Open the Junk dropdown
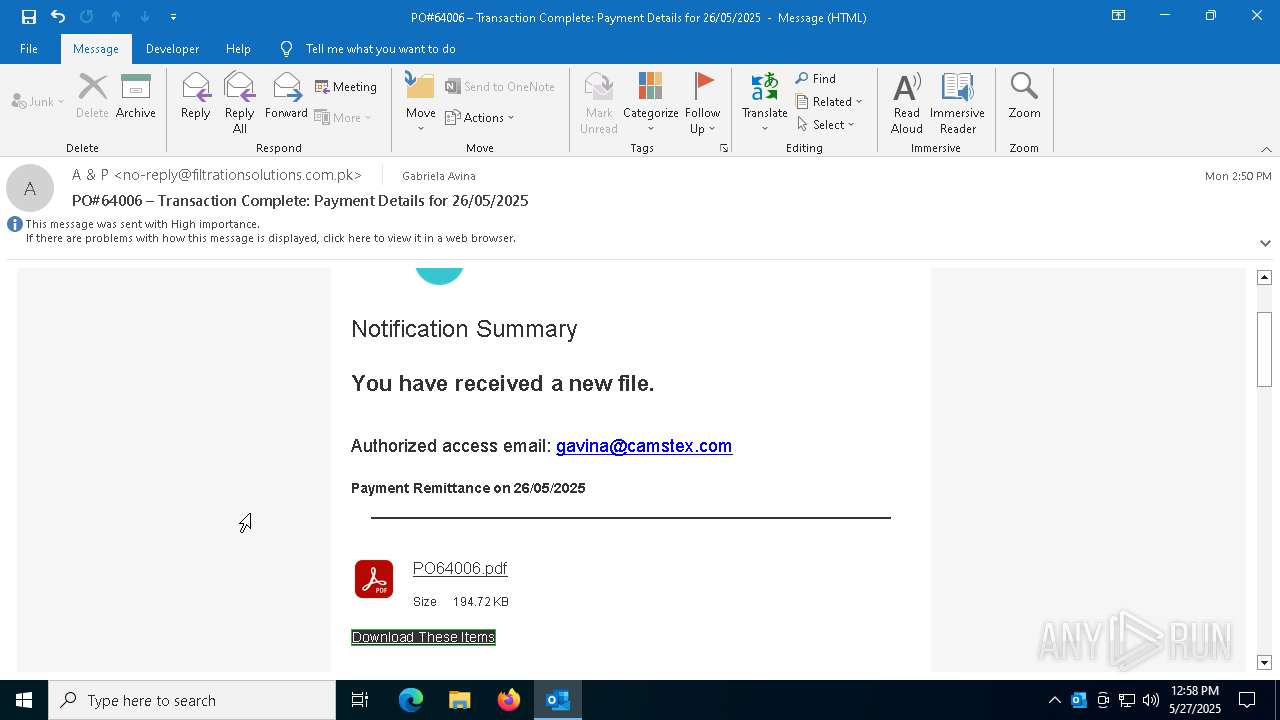The height and width of the screenshot is (720, 1280). click(38, 101)
